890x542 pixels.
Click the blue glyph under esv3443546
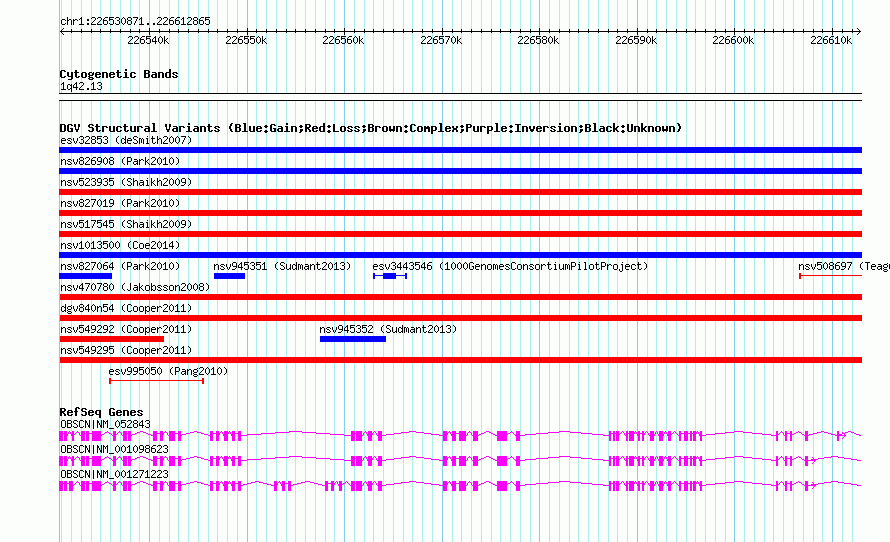click(x=390, y=276)
